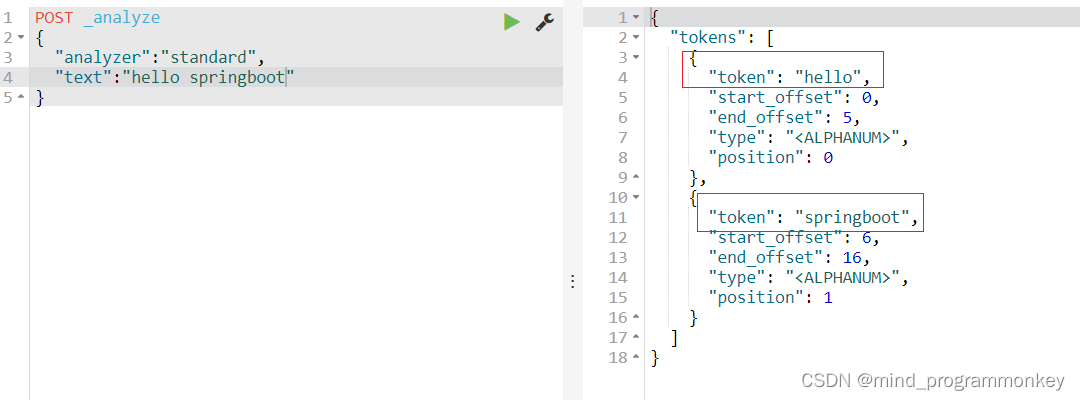Place cursor on the "POST _analyze" line
The width and height of the screenshot is (1080, 400).
pos(97,18)
